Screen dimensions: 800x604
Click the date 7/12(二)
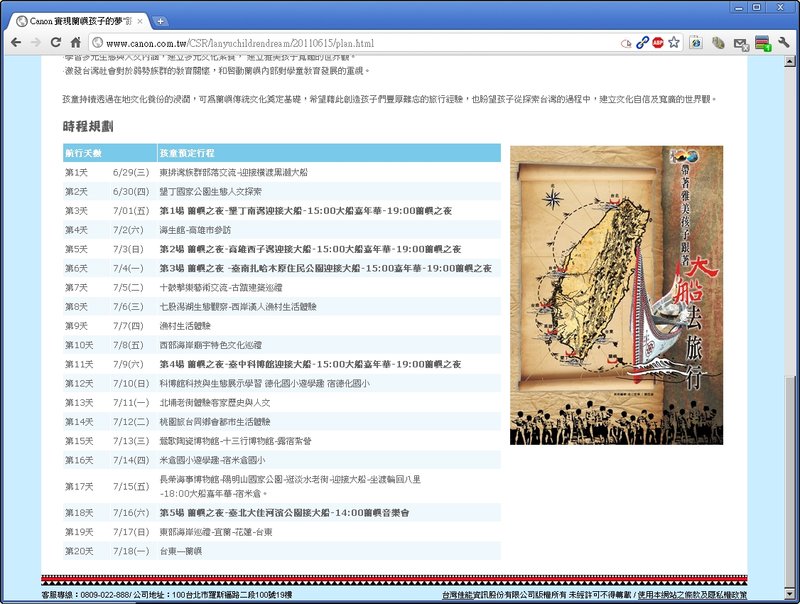[131, 422]
